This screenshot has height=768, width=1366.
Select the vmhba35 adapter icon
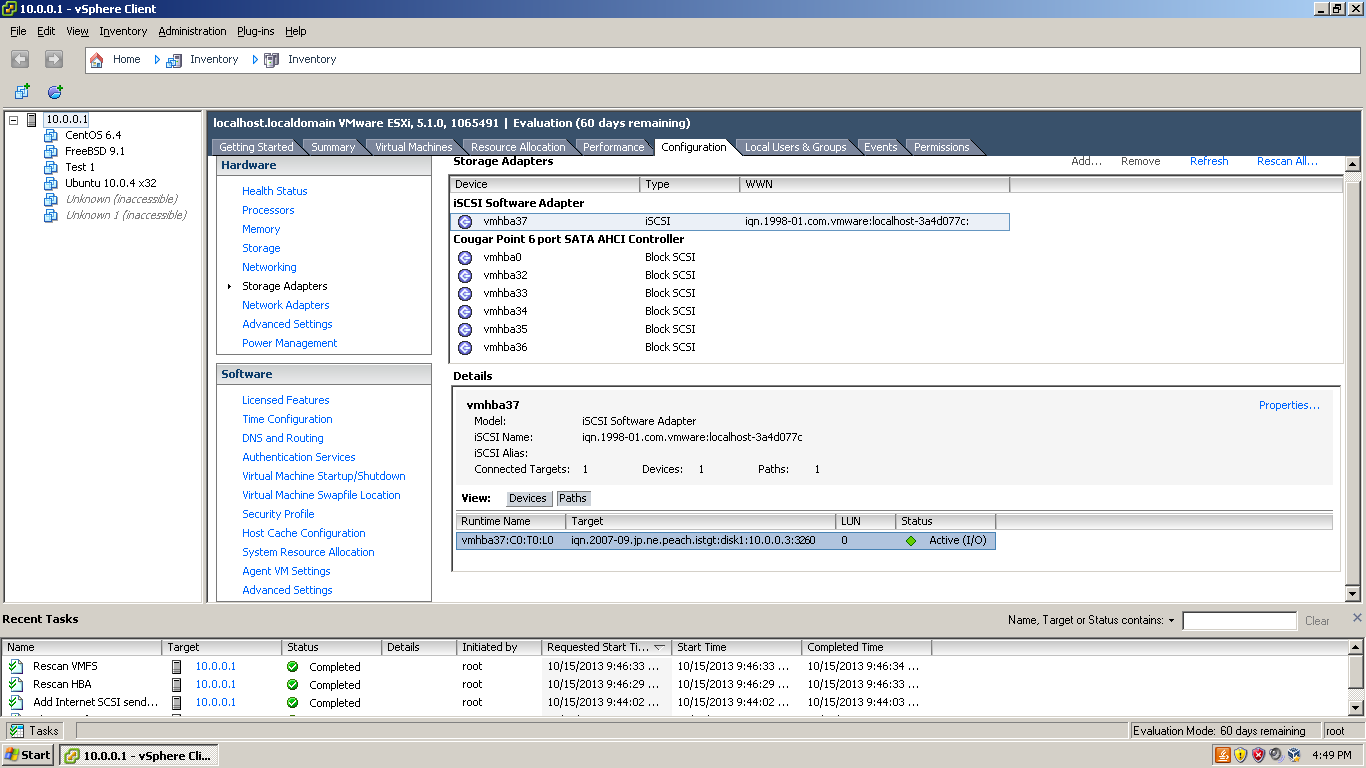pyautogui.click(x=465, y=330)
